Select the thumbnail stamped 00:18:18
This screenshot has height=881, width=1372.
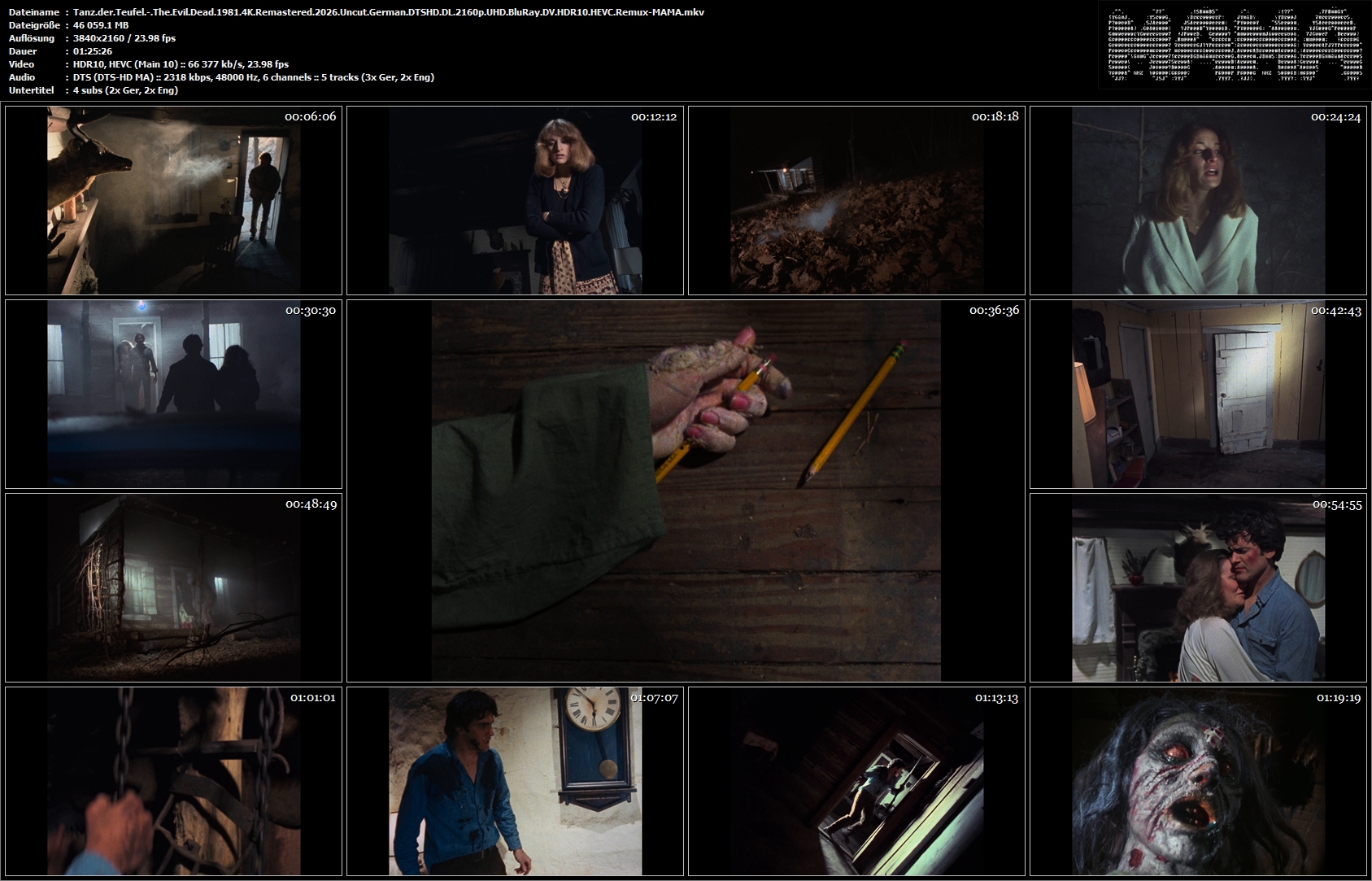pos(856,200)
